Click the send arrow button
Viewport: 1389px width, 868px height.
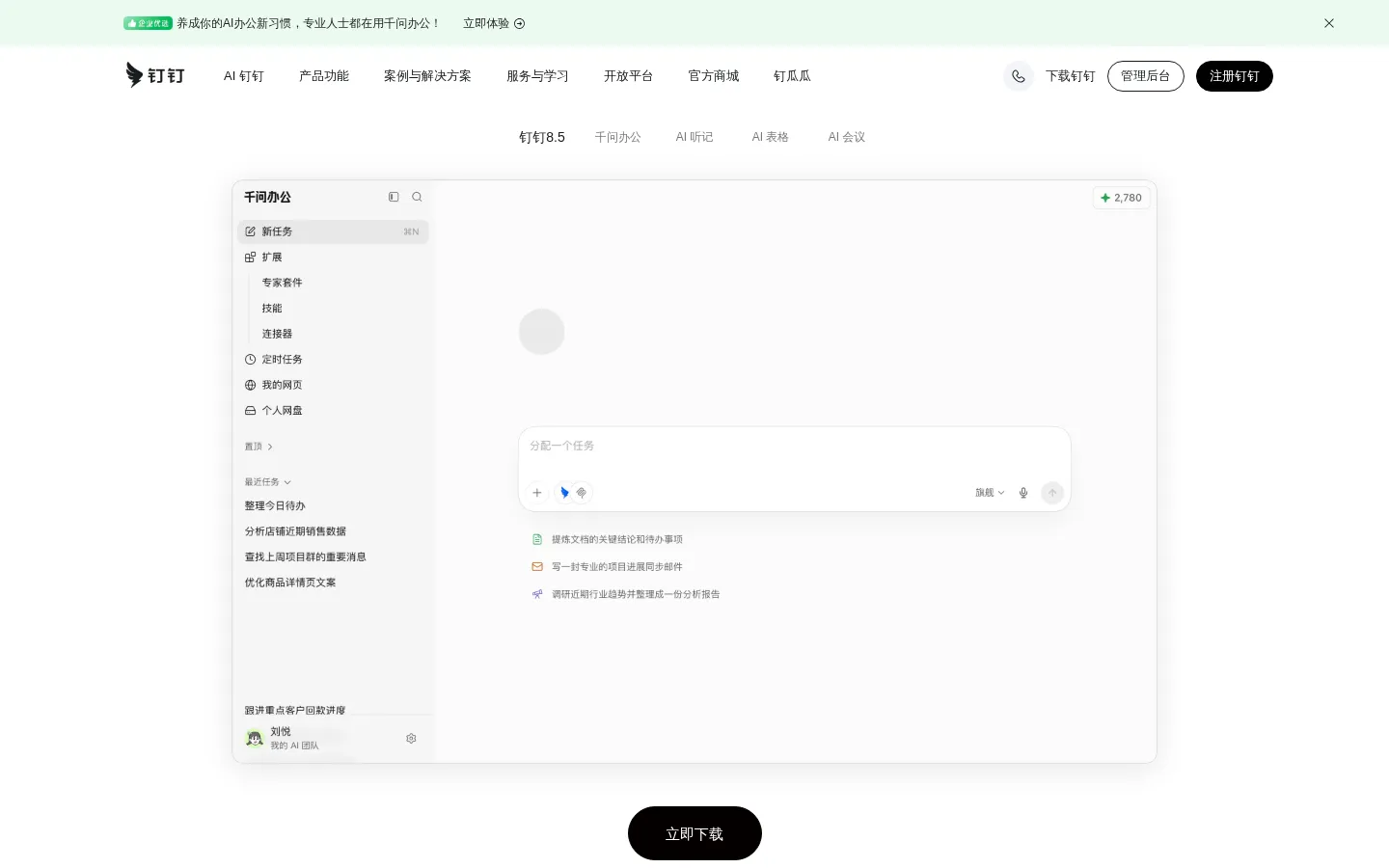tap(1052, 493)
